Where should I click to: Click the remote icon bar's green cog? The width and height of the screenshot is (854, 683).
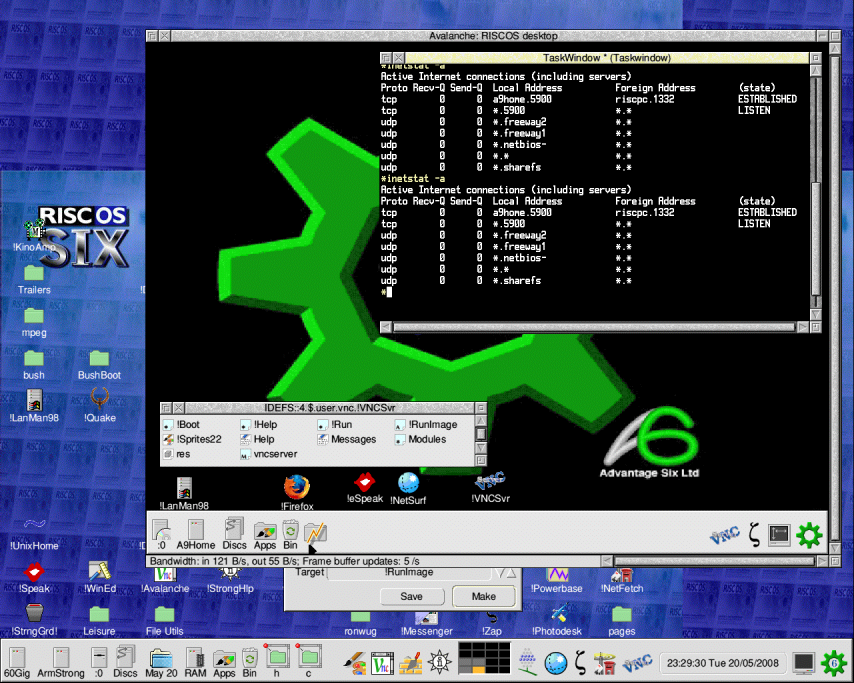(x=809, y=535)
